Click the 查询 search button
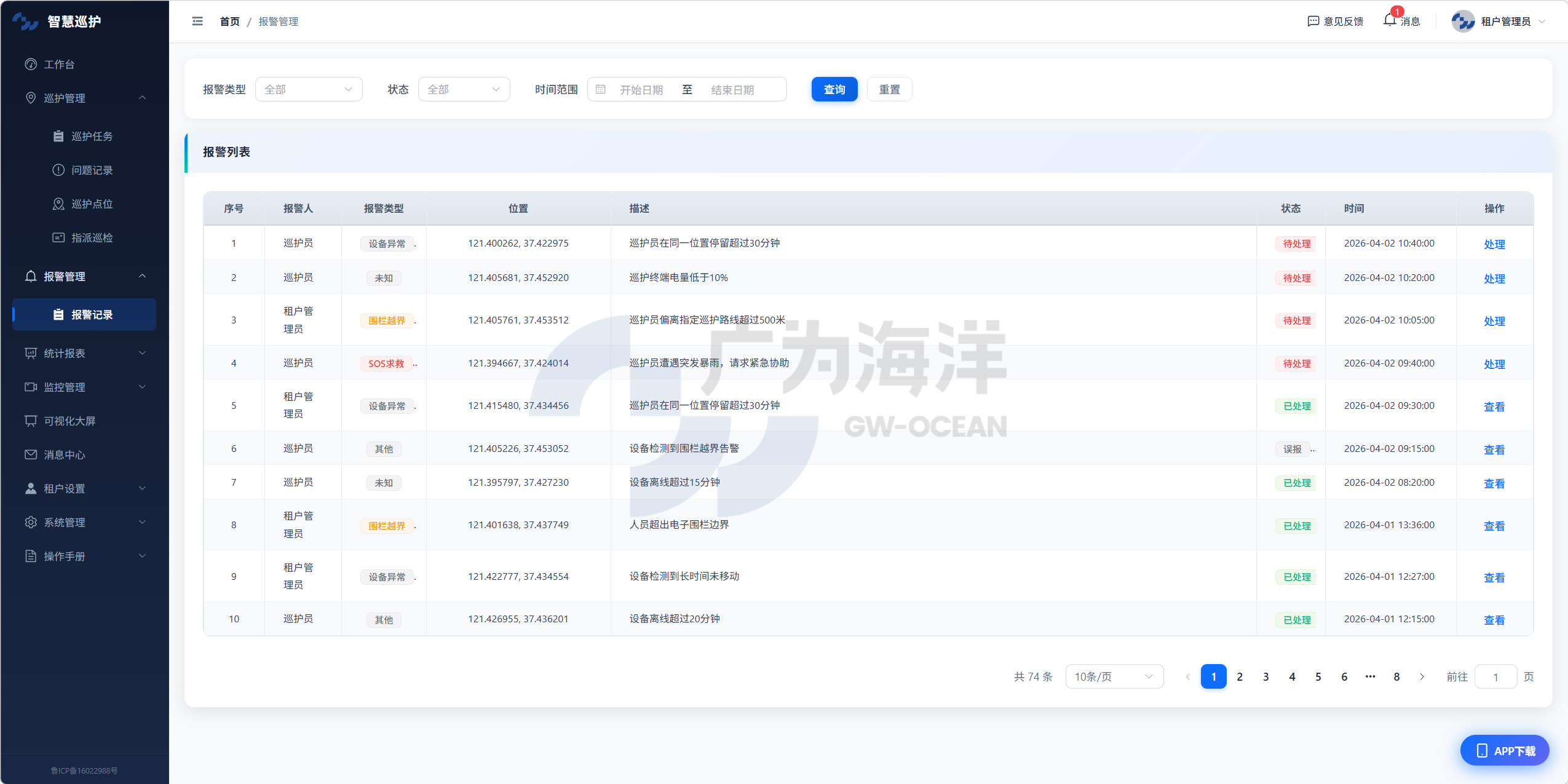Image resolution: width=1568 pixels, height=784 pixels. 834,89
